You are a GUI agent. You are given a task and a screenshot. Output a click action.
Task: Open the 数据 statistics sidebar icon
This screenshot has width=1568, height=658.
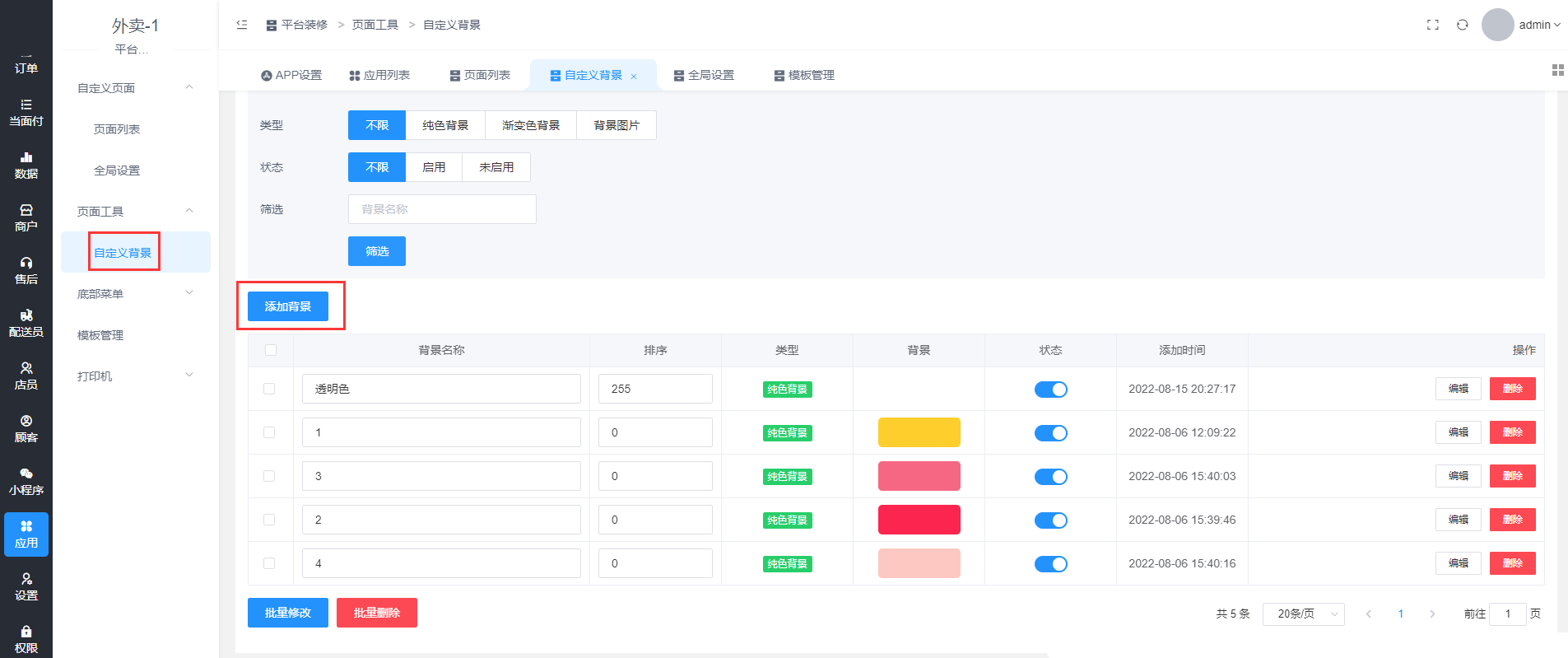(26, 166)
